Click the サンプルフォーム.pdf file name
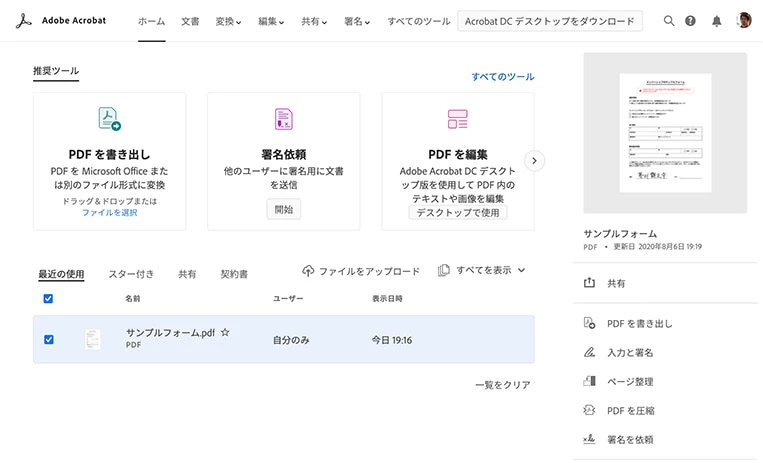Viewport: 763px width, 463px height. [170, 333]
